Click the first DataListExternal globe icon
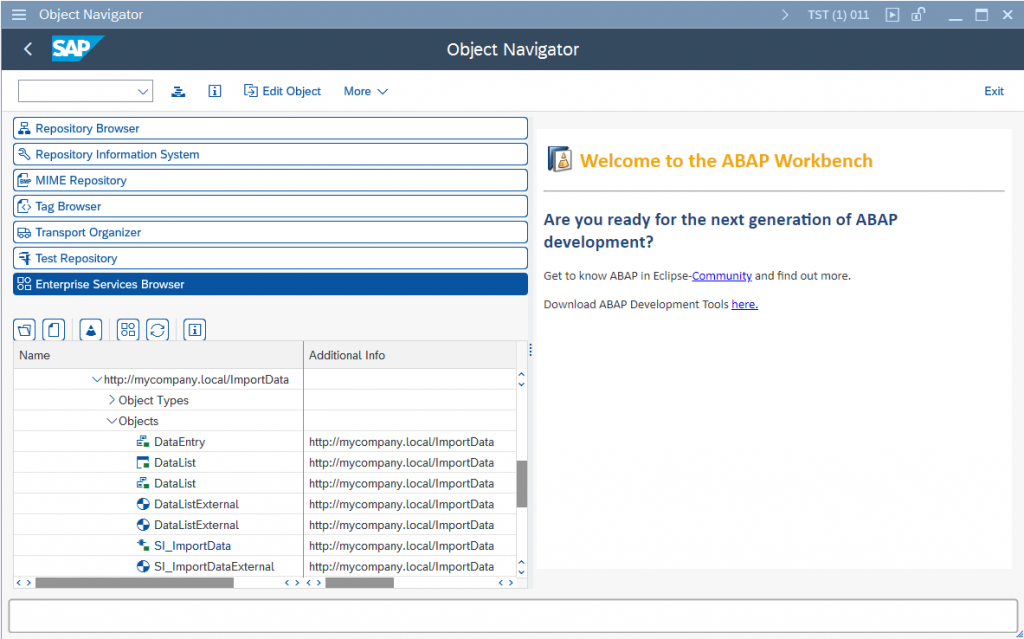 [143, 504]
